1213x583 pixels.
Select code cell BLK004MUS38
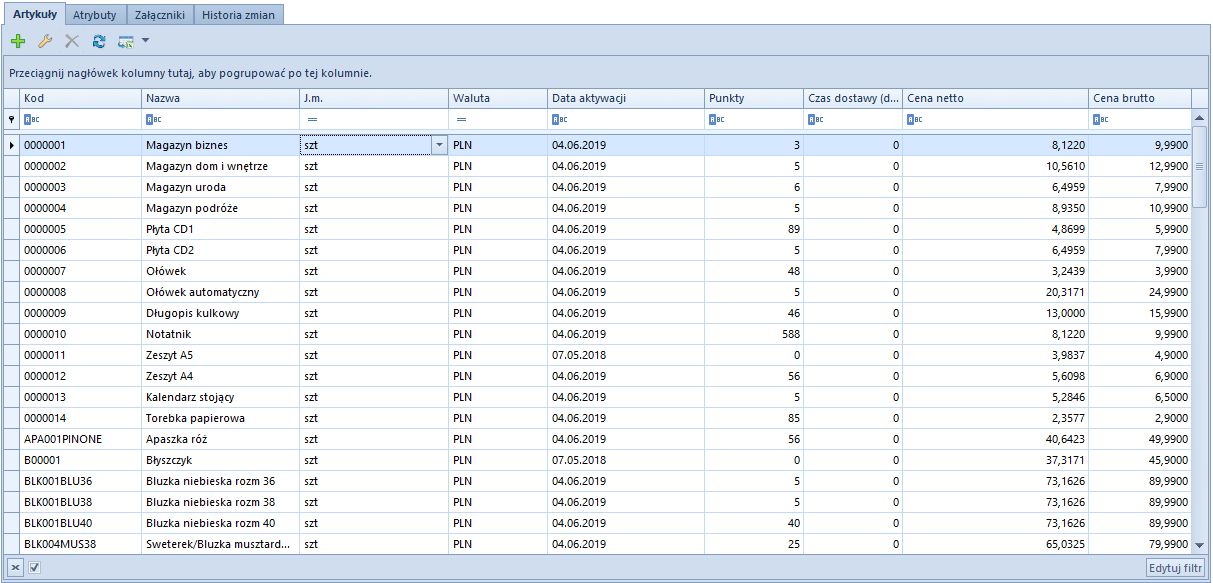pyautogui.click(x=80, y=544)
